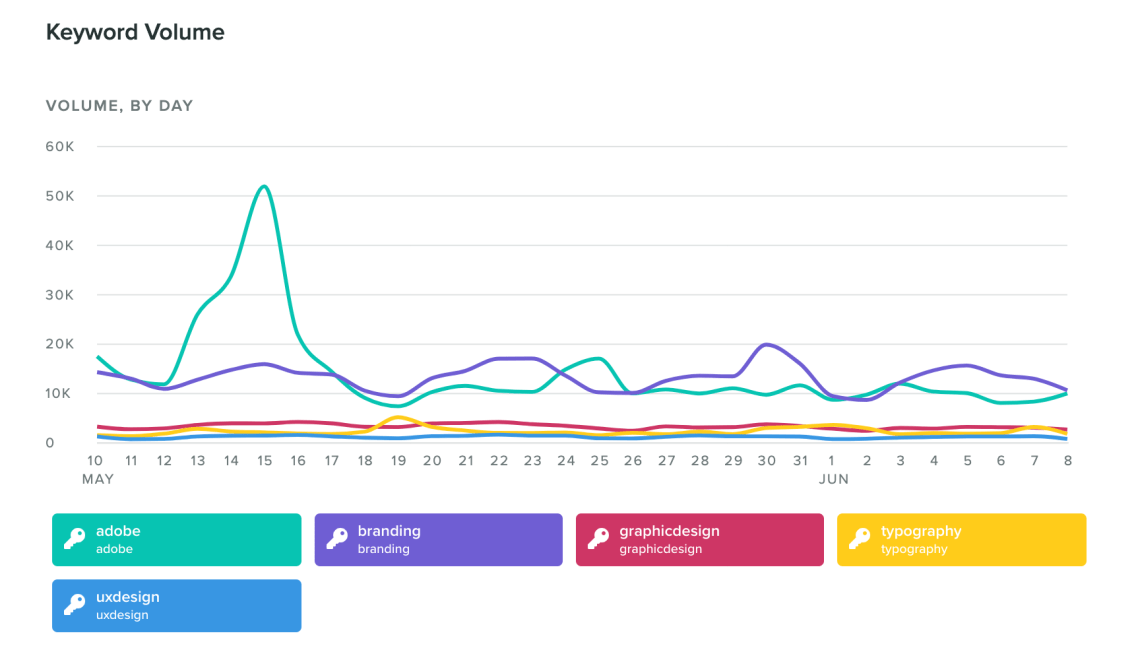Viewport: 1138px width, 652px height.
Task: Click the JUN axis label
Action: [x=835, y=479]
